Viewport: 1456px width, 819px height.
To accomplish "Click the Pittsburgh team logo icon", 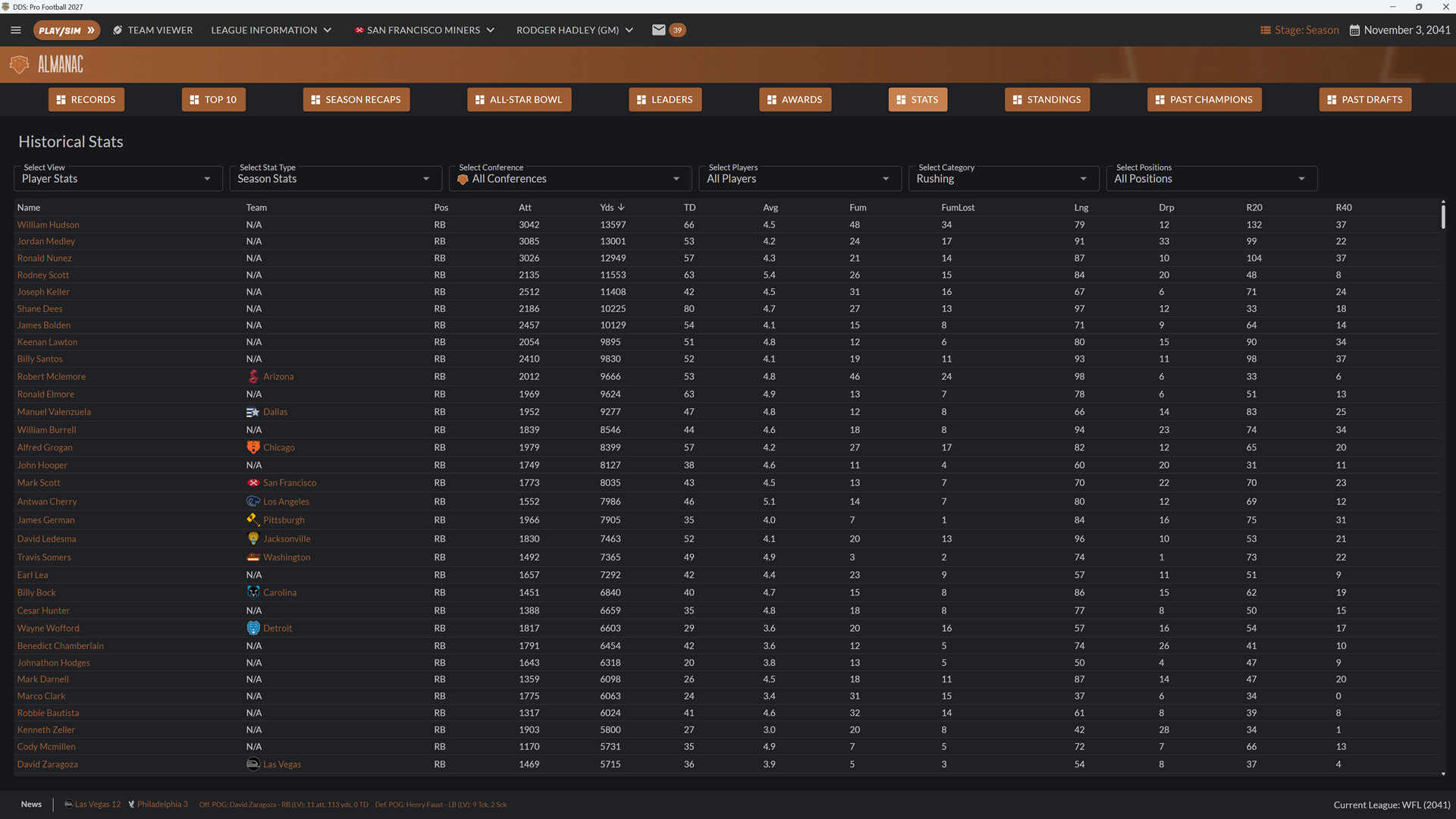I will point(253,519).
